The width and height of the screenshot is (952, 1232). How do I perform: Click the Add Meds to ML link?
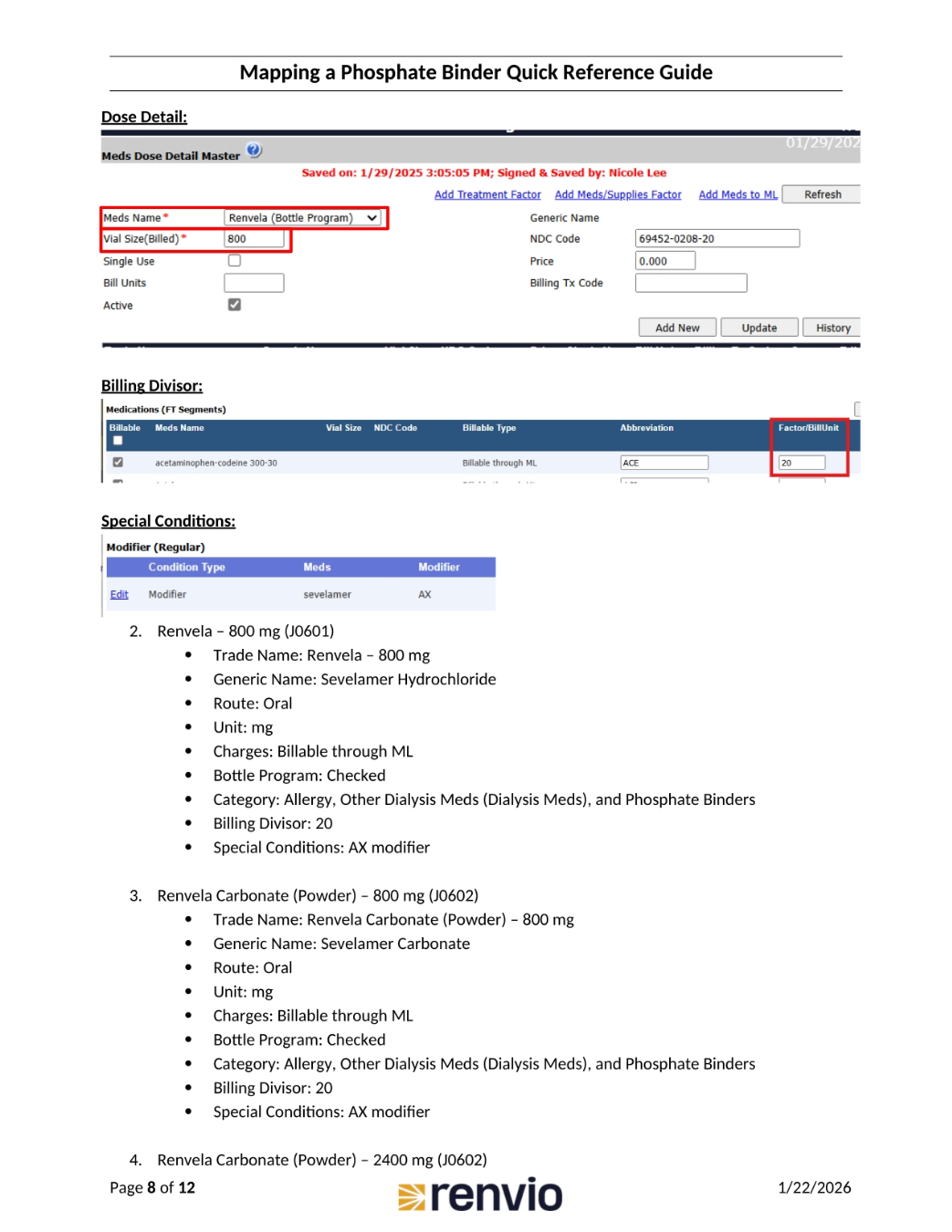[738, 194]
